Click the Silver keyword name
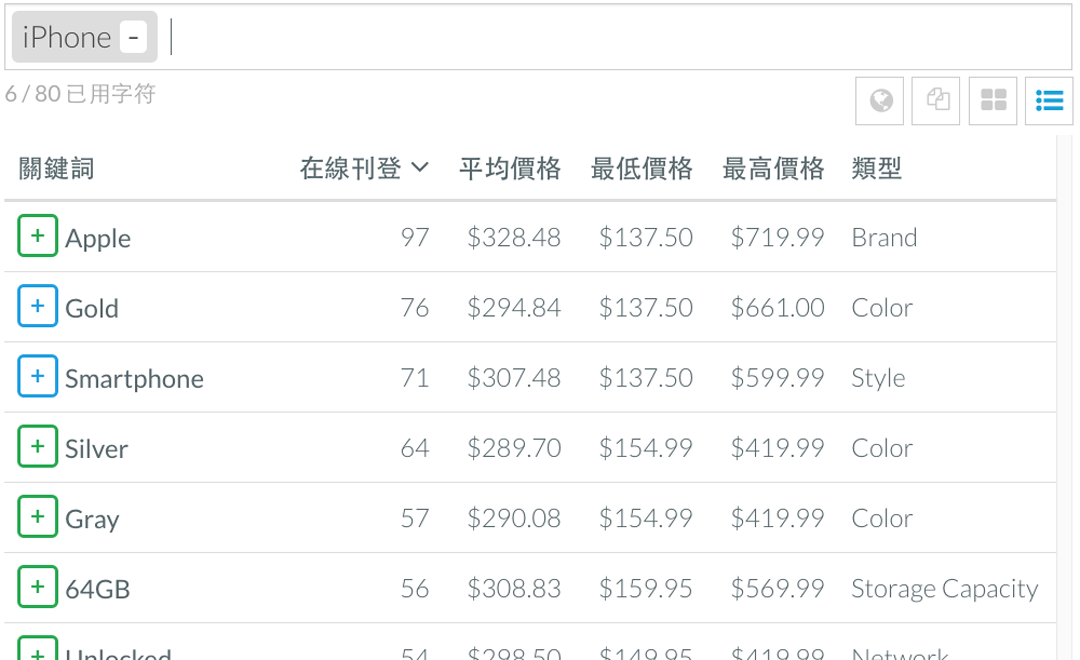This screenshot has height=660, width=1080. [x=96, y=449]
